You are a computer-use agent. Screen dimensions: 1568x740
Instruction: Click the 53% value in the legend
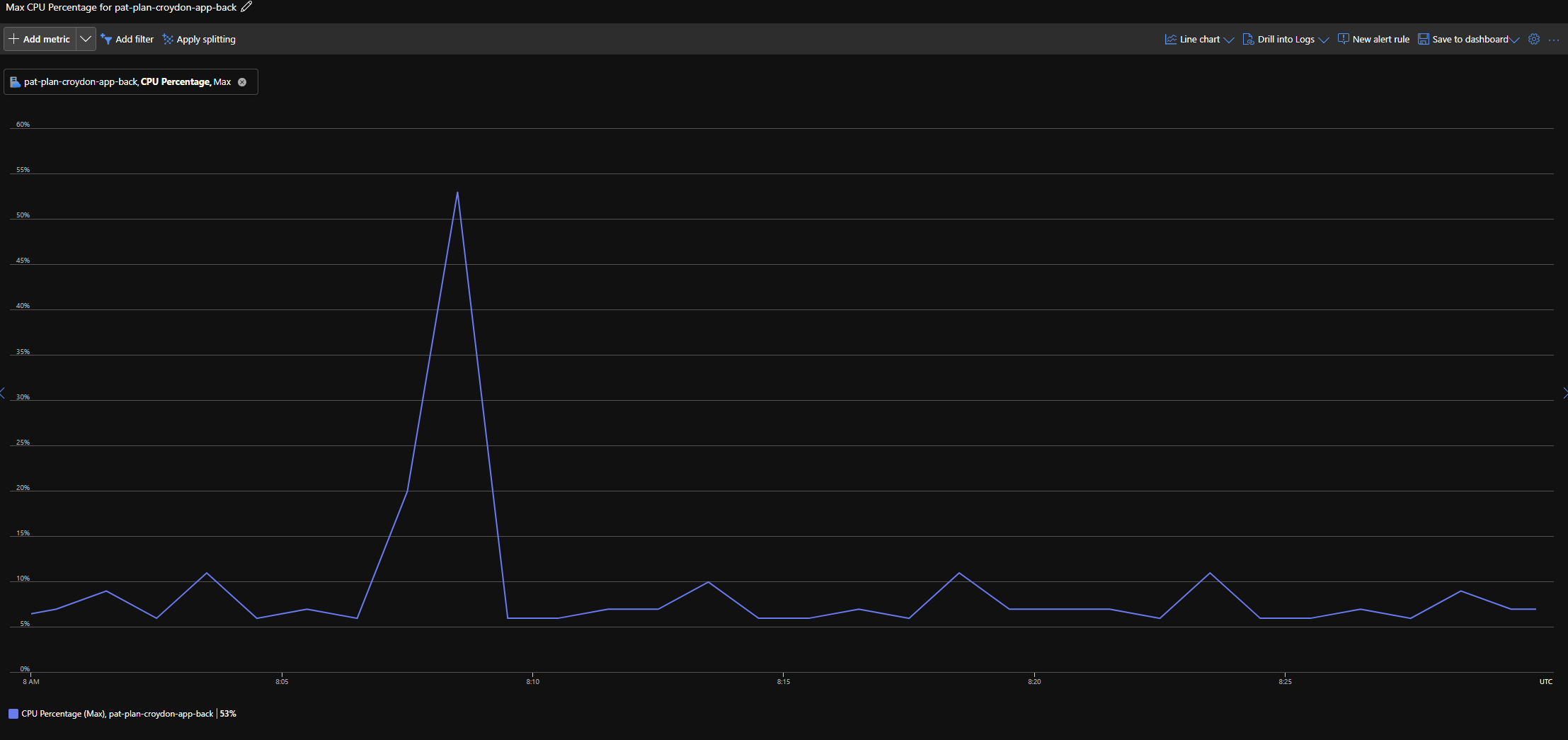click(228, 714)
